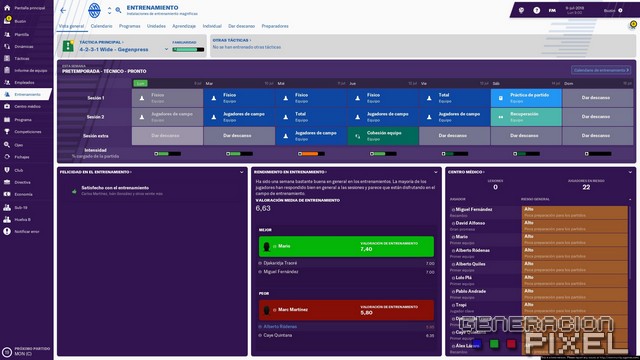
Task: Toggle the club switcher up/down arrows
Action: pos(109,10)
